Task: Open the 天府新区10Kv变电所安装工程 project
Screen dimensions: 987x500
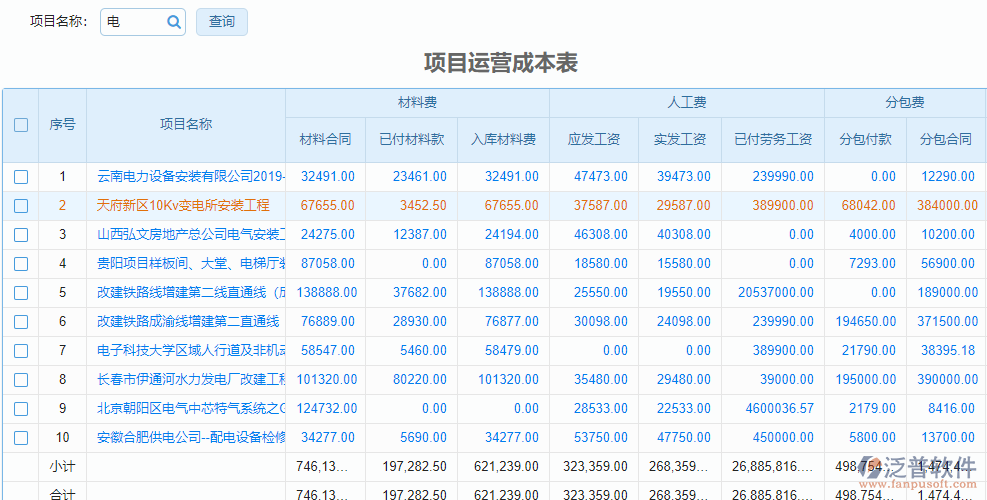Action: click(x=183, y=206)
